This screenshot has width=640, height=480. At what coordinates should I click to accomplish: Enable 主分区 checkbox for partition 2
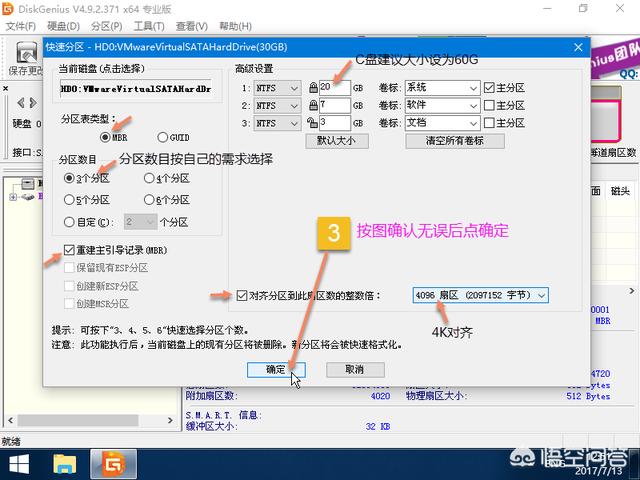coord(489,105)
